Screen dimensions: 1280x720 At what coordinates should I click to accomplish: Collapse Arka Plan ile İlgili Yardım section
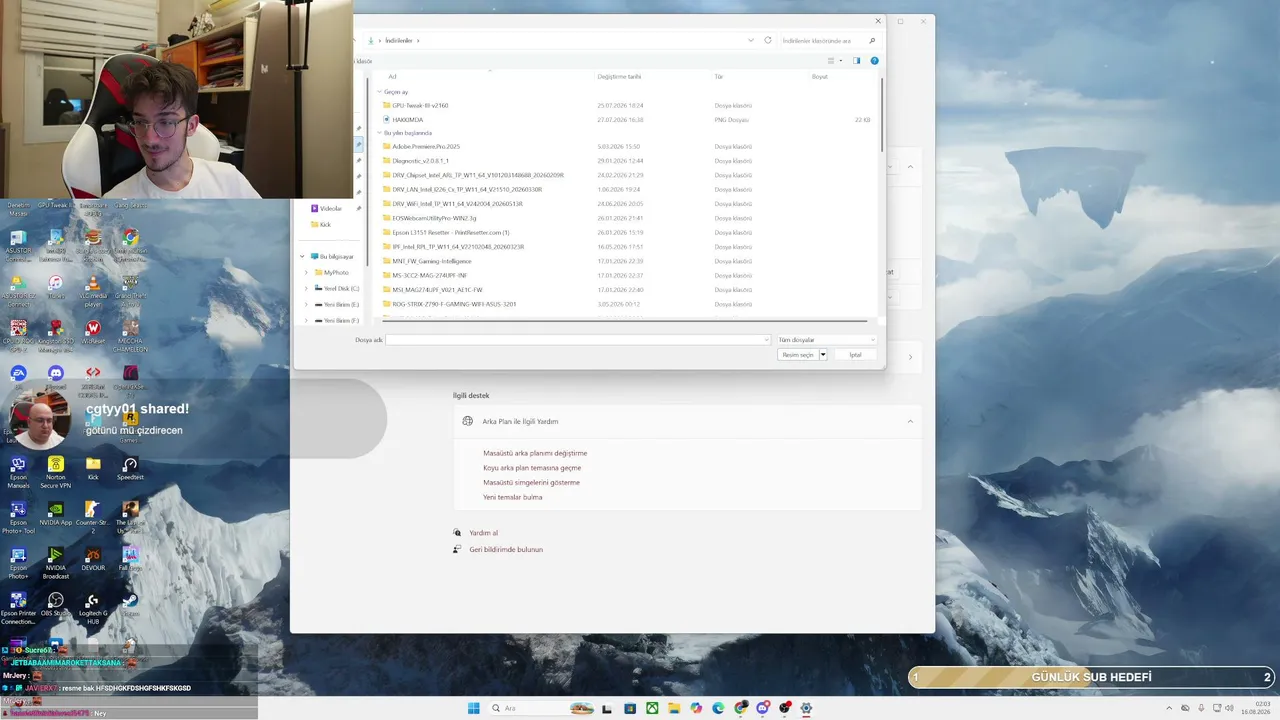pos(910,421)
